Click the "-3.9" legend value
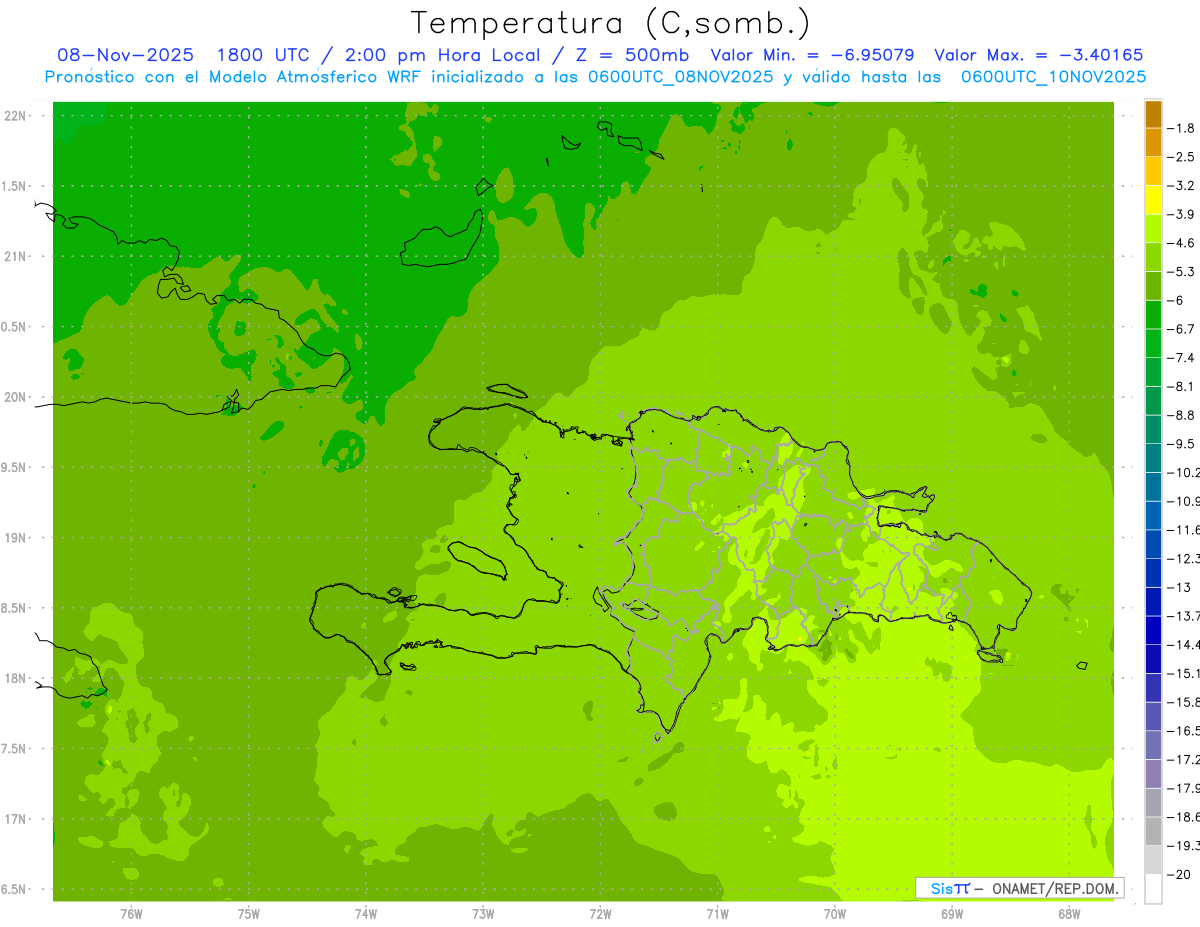This screenshot has width=1200, height=927. click(x=1183, y=214)
